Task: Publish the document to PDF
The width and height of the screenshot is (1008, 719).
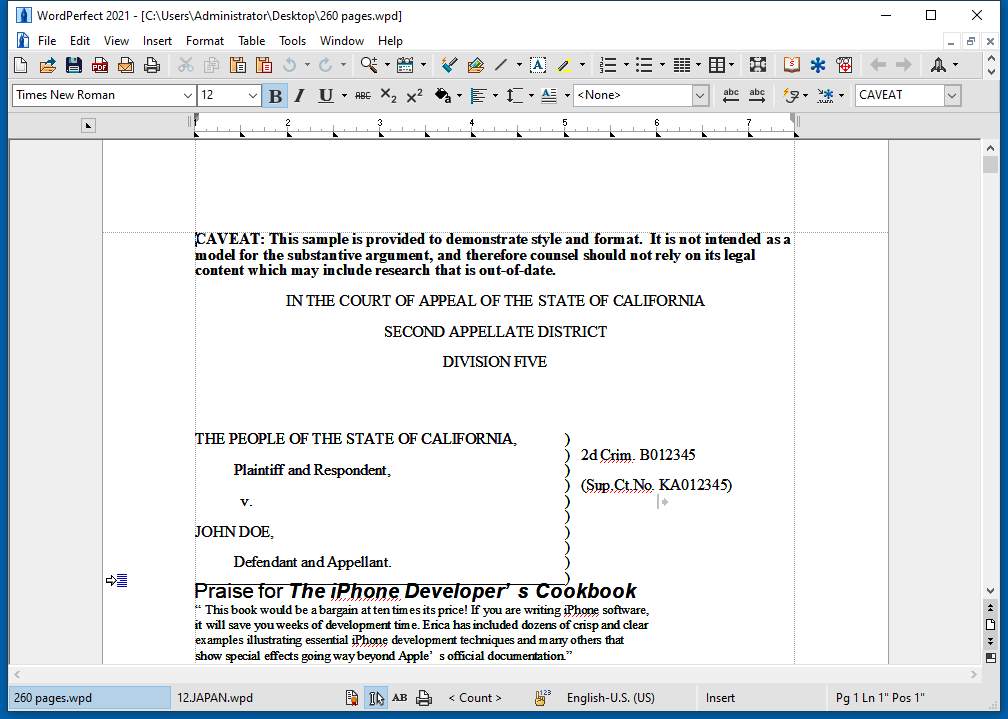Action: (x=100, y=65)
